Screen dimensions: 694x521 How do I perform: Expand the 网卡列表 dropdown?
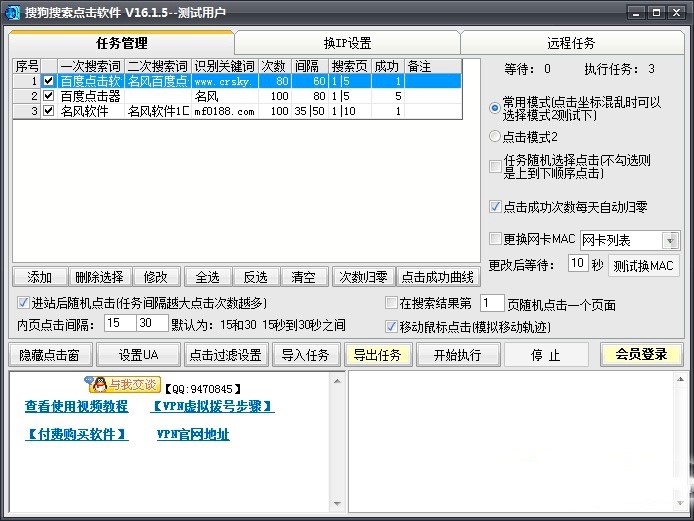(x=669, y=240)
